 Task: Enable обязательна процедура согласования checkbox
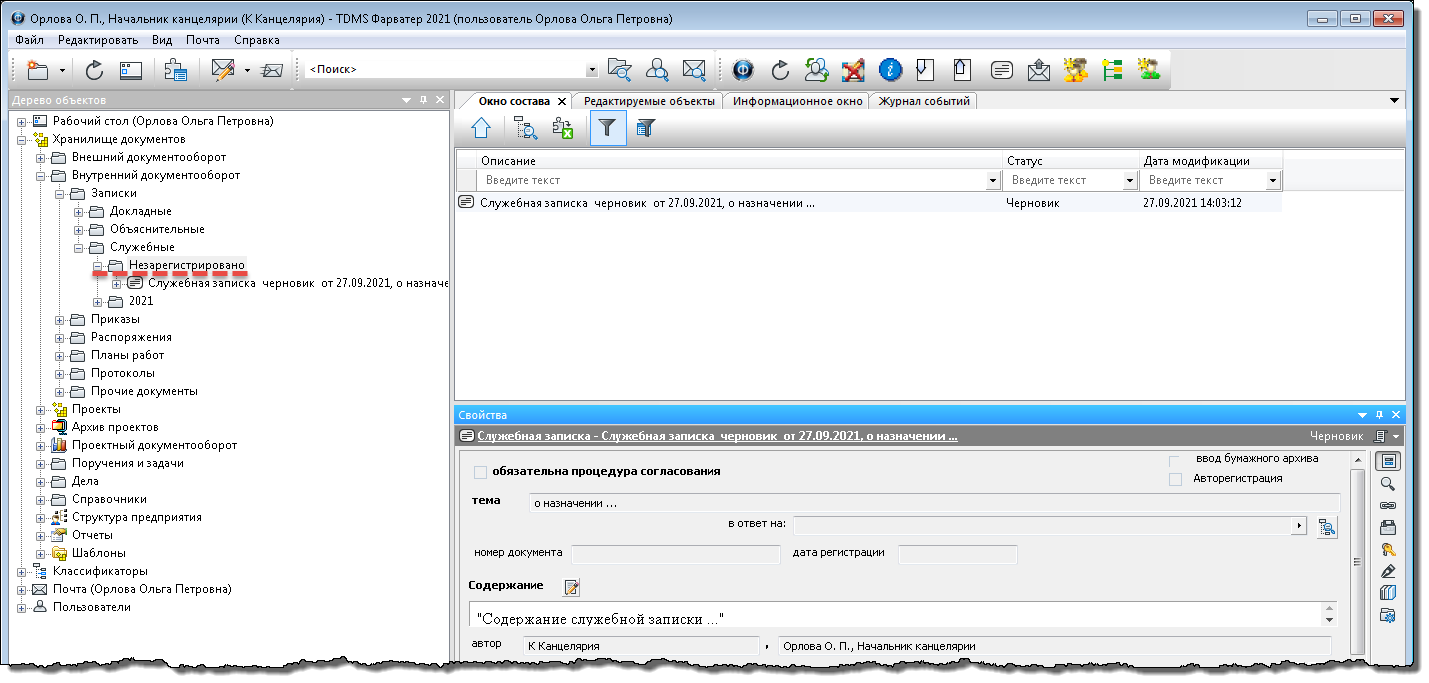tap(480, 472)
